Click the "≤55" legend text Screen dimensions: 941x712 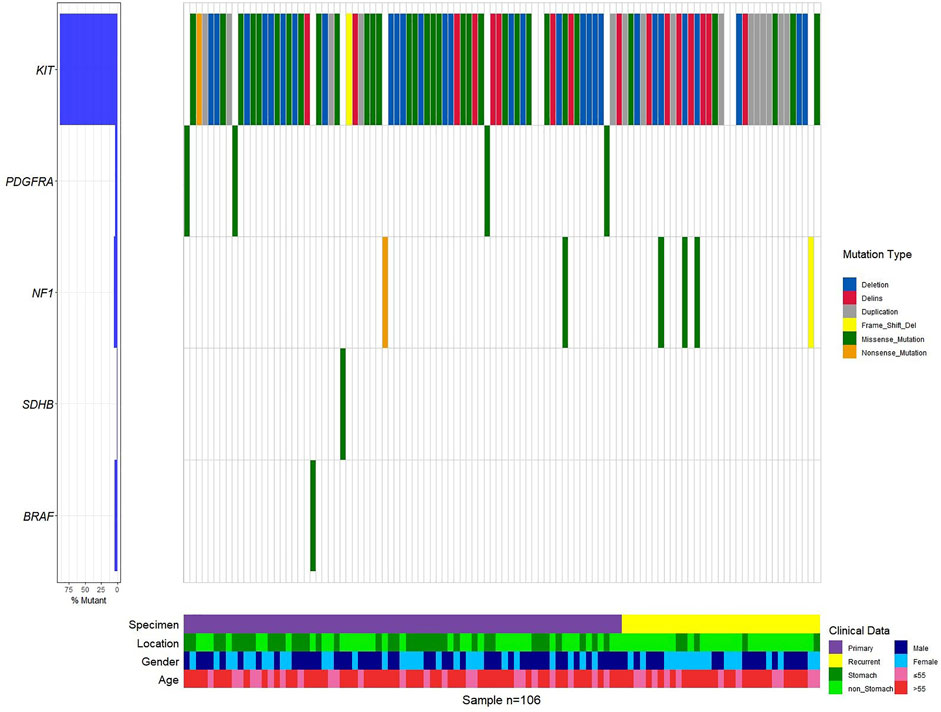(x=919, y=675)
